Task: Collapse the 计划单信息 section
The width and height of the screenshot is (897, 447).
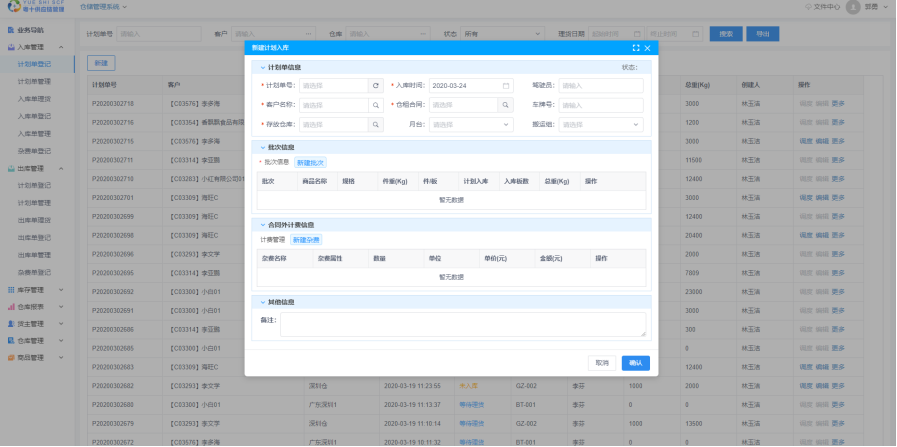Action: [x=263, y=68]
